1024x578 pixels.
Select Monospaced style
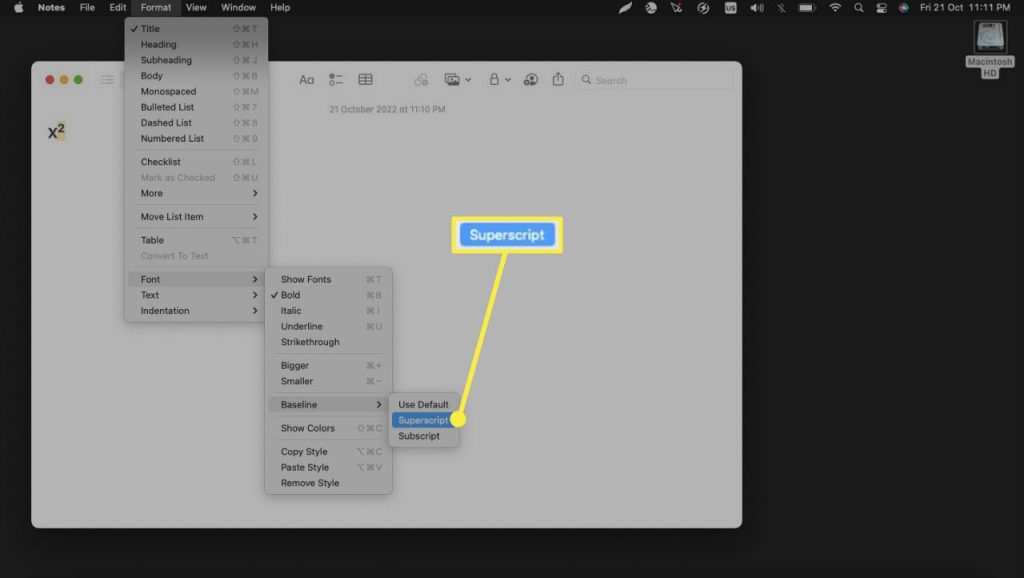(197, 91)
